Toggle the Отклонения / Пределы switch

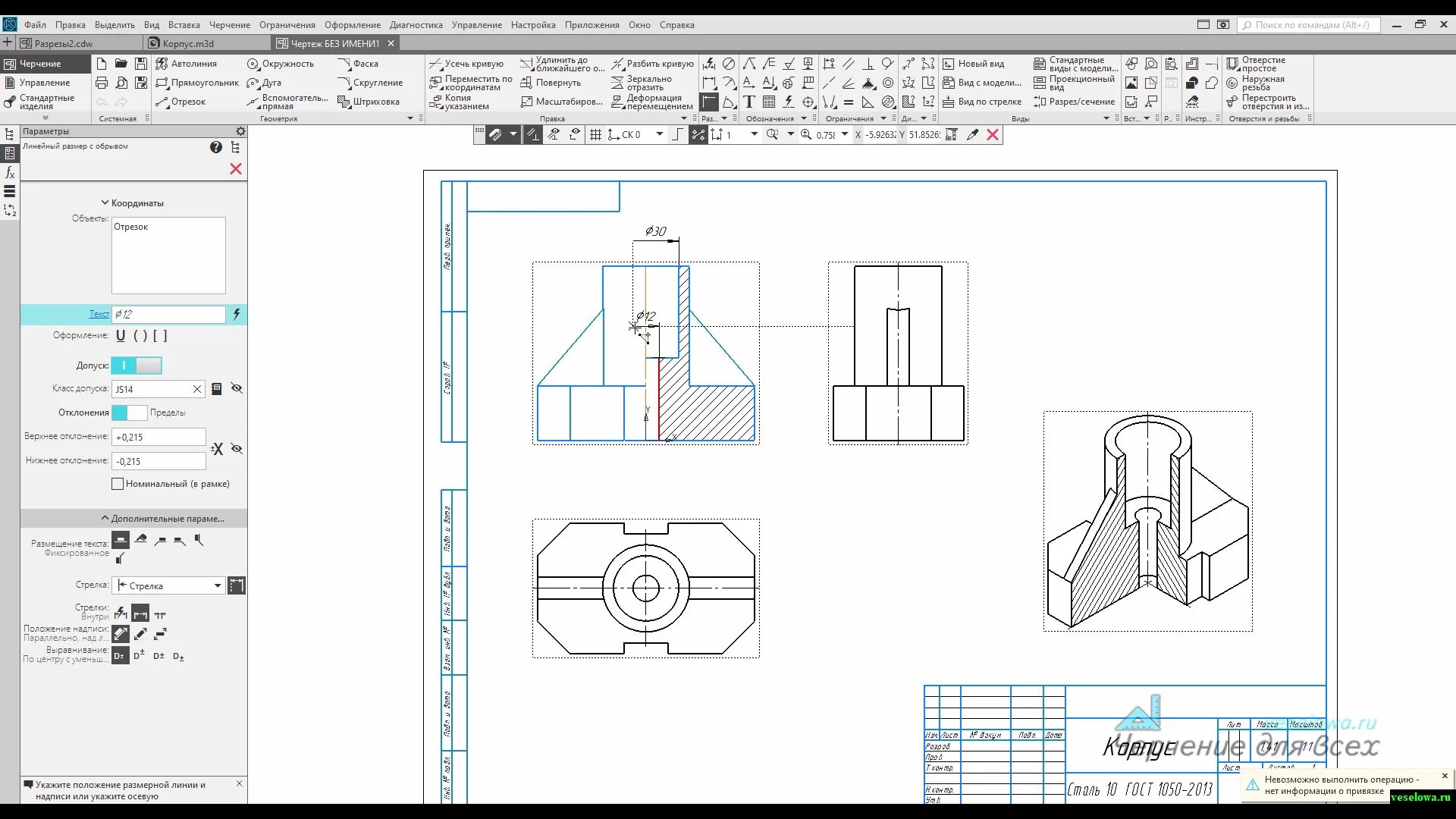point(129,413)
